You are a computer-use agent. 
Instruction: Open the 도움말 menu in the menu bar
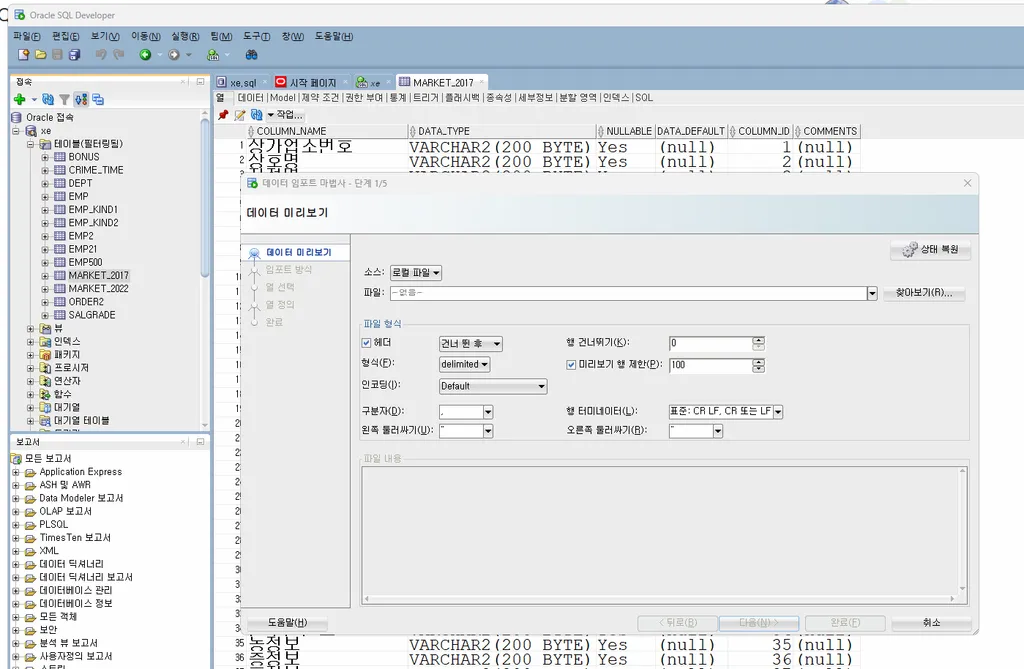pyautogui.click(x=334, y=37)
